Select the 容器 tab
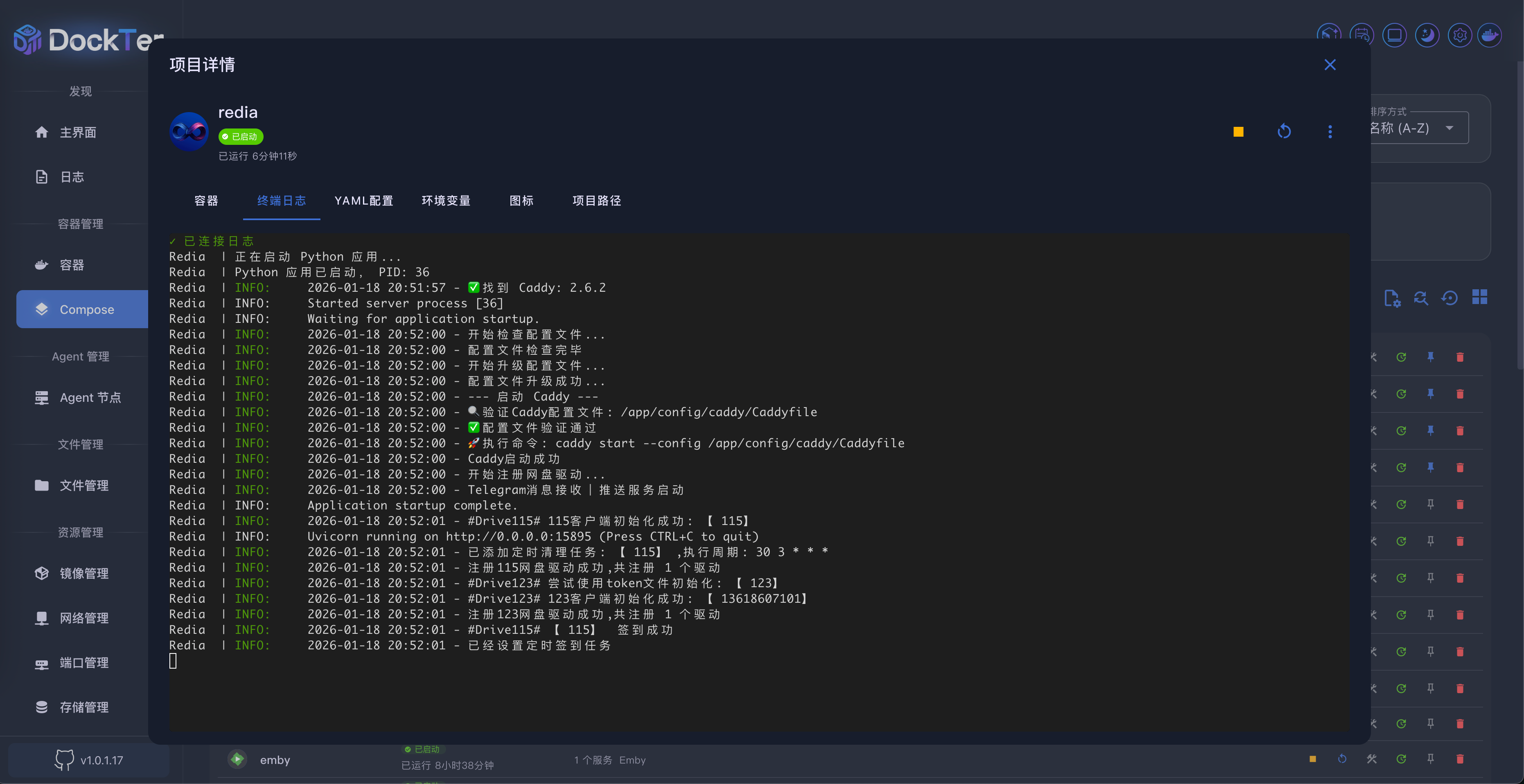The height and width of the screenshot is (784, 1524). coord(206,201)
